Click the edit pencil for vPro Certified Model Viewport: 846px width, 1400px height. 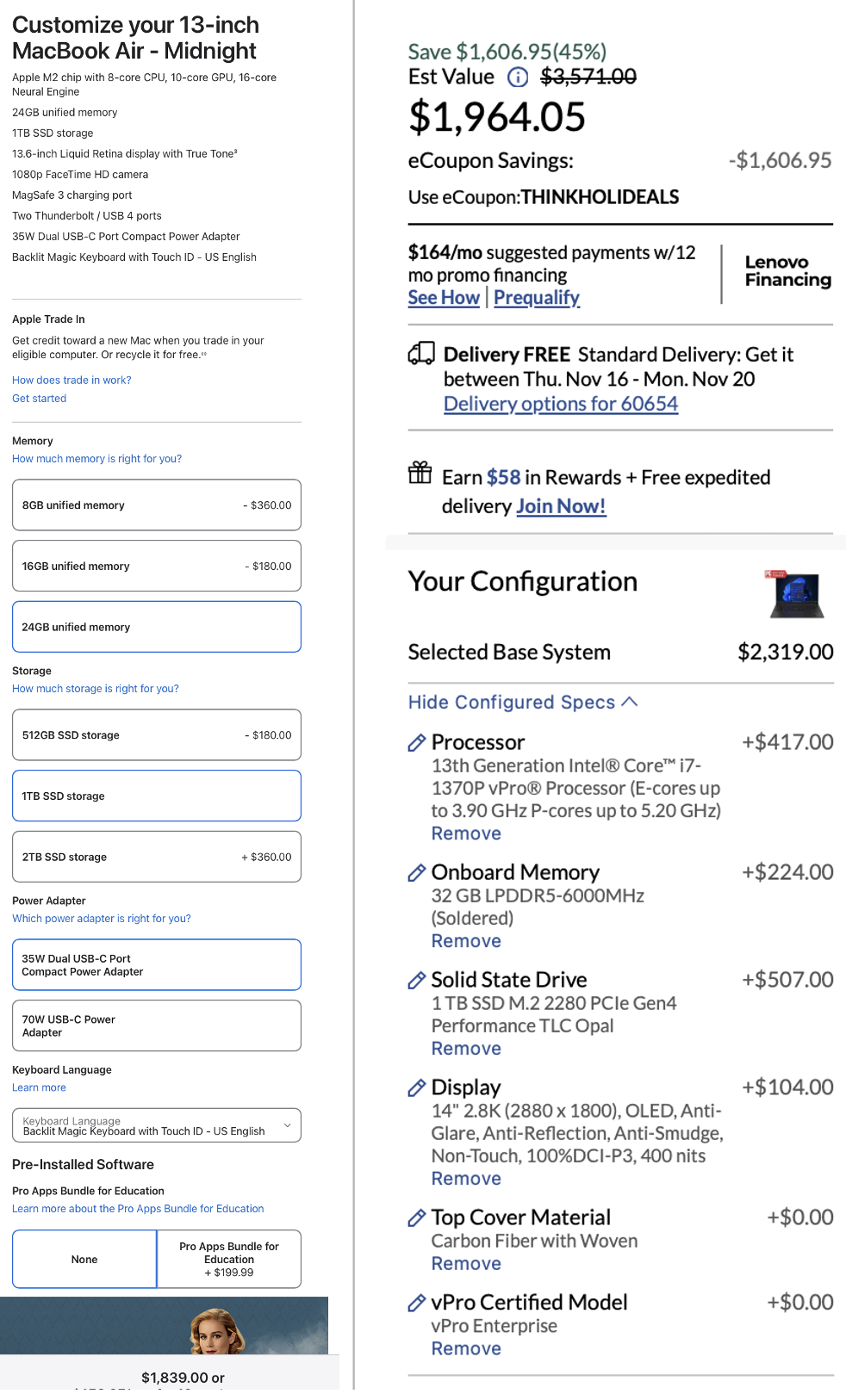[x=417, y=1303]
